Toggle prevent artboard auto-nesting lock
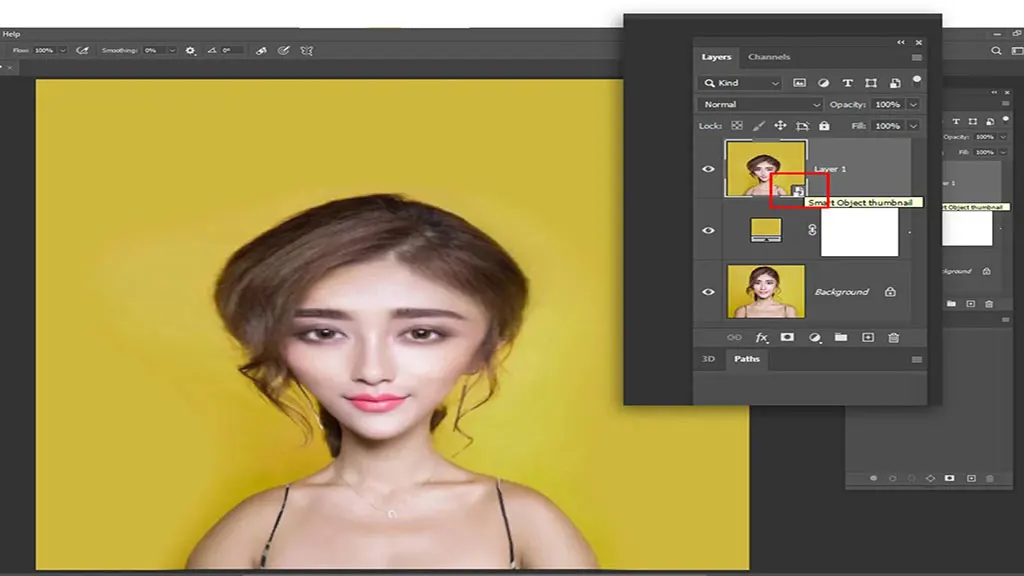Viewport: 1024px width, 576px height. click(x=803, y=125)
